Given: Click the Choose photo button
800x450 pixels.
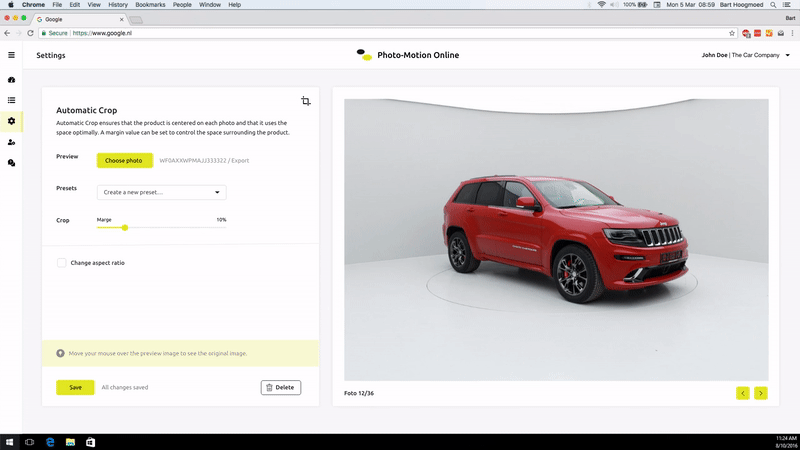Looking at the screenshot, I should coord(124,160).
